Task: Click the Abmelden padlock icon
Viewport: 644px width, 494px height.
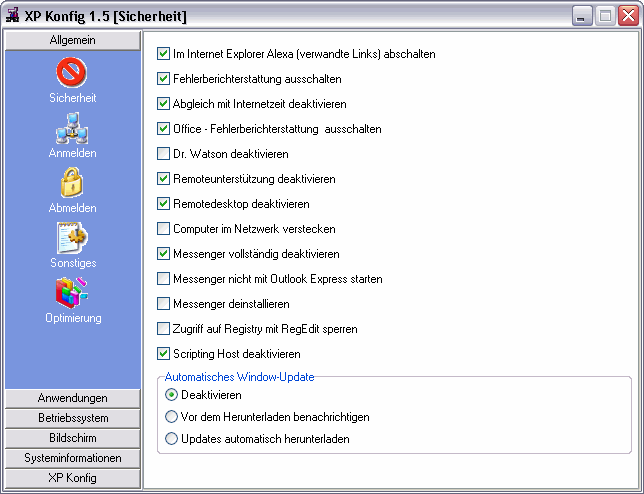Action: (72, 183)
